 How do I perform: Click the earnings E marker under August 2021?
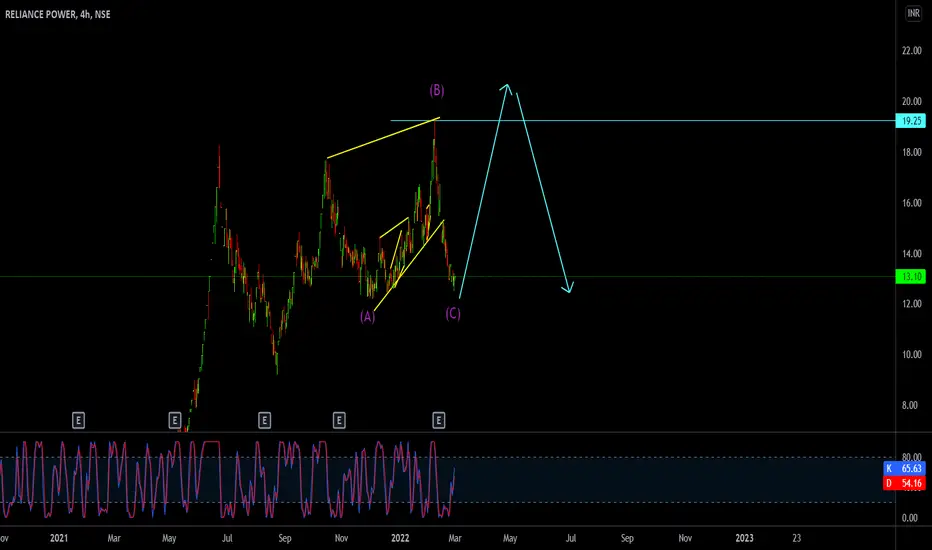click(265, 420)
